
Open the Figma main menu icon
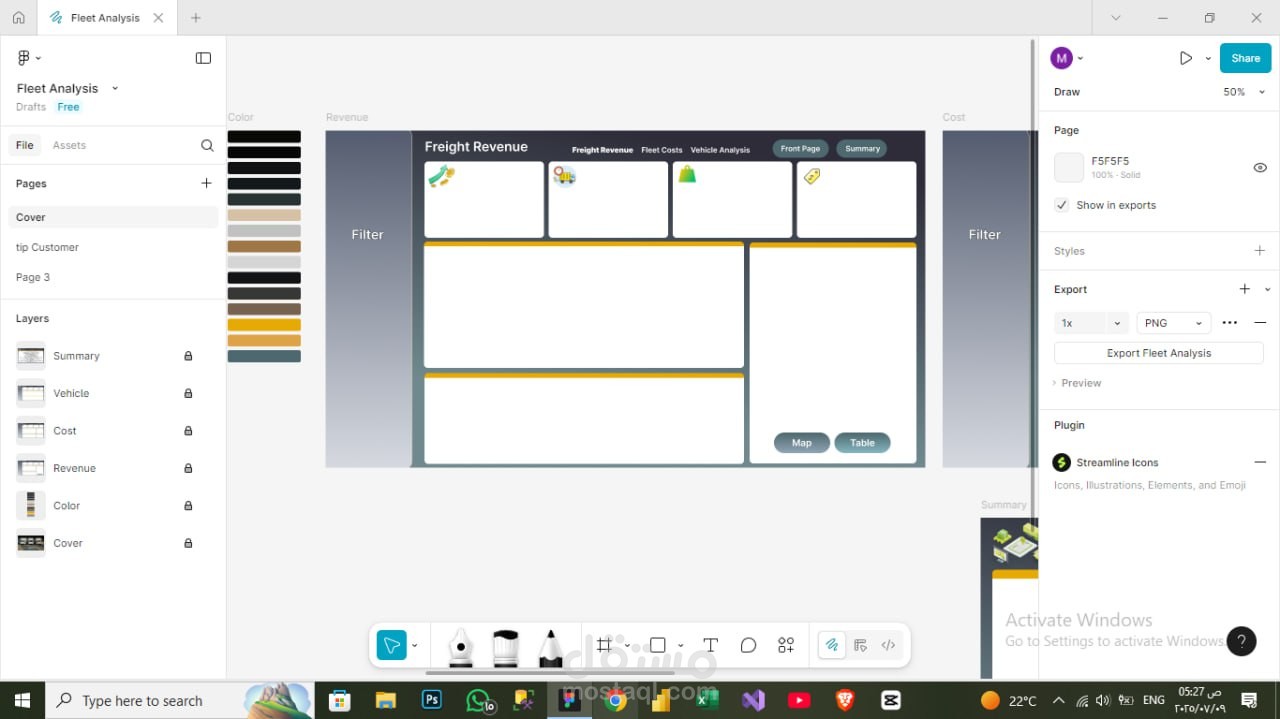coord(24,58)
